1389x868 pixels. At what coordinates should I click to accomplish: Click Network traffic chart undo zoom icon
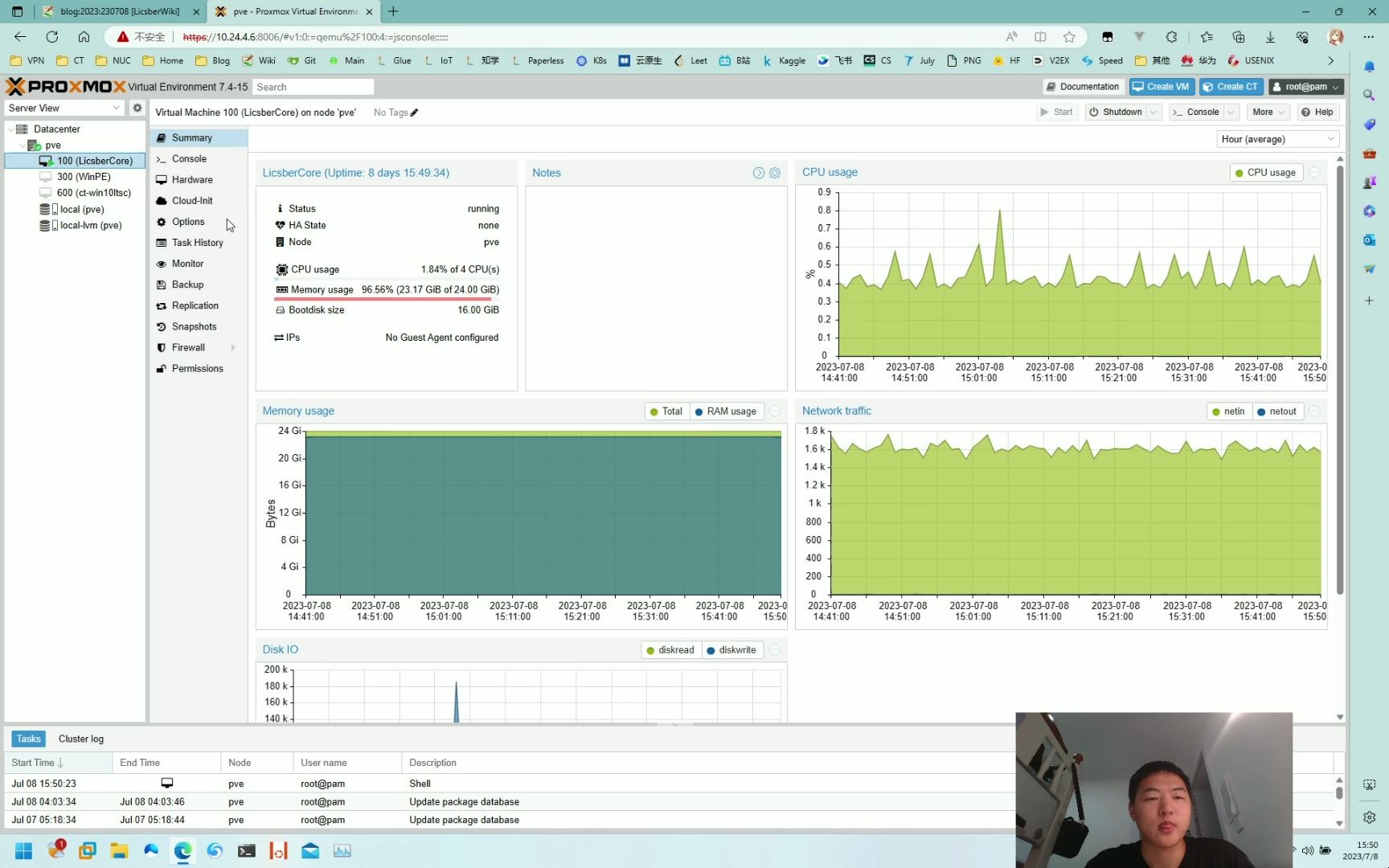point(1315,411)
